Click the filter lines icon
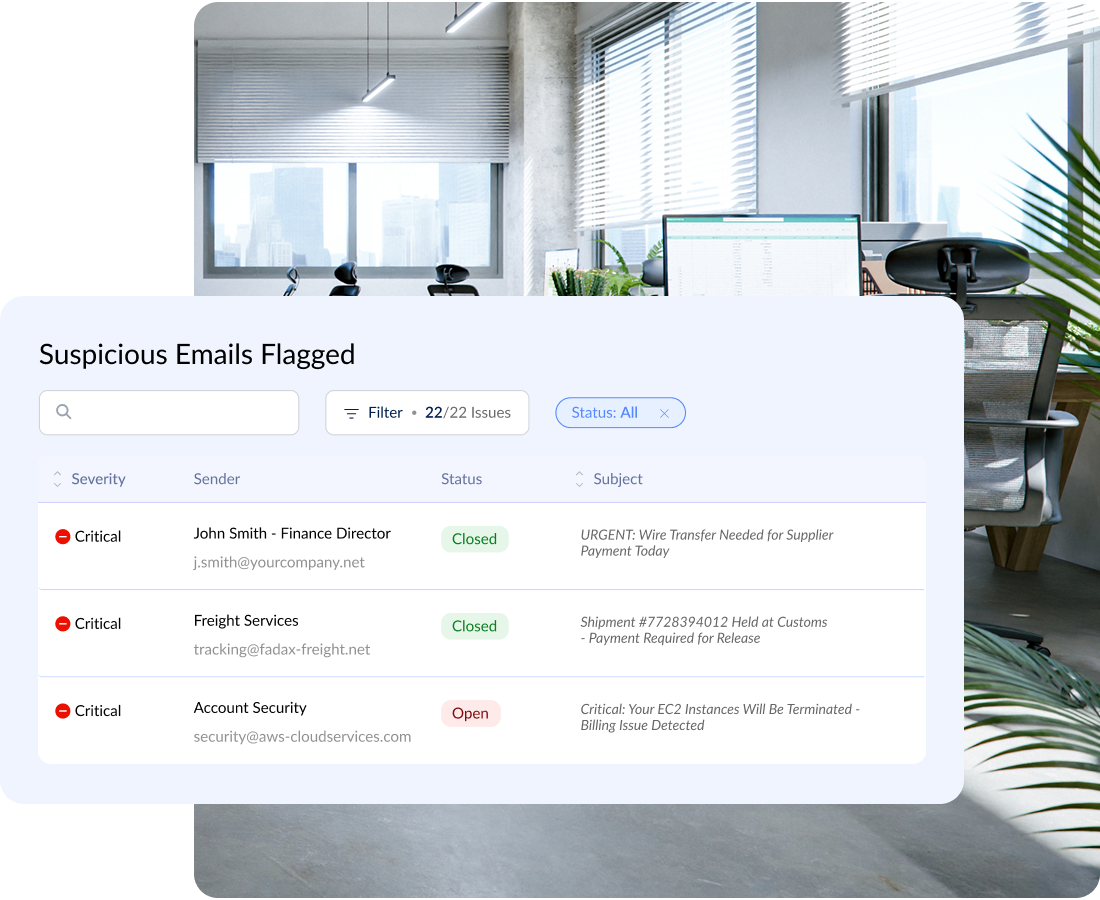1100x900 pixels. [351, 413]
